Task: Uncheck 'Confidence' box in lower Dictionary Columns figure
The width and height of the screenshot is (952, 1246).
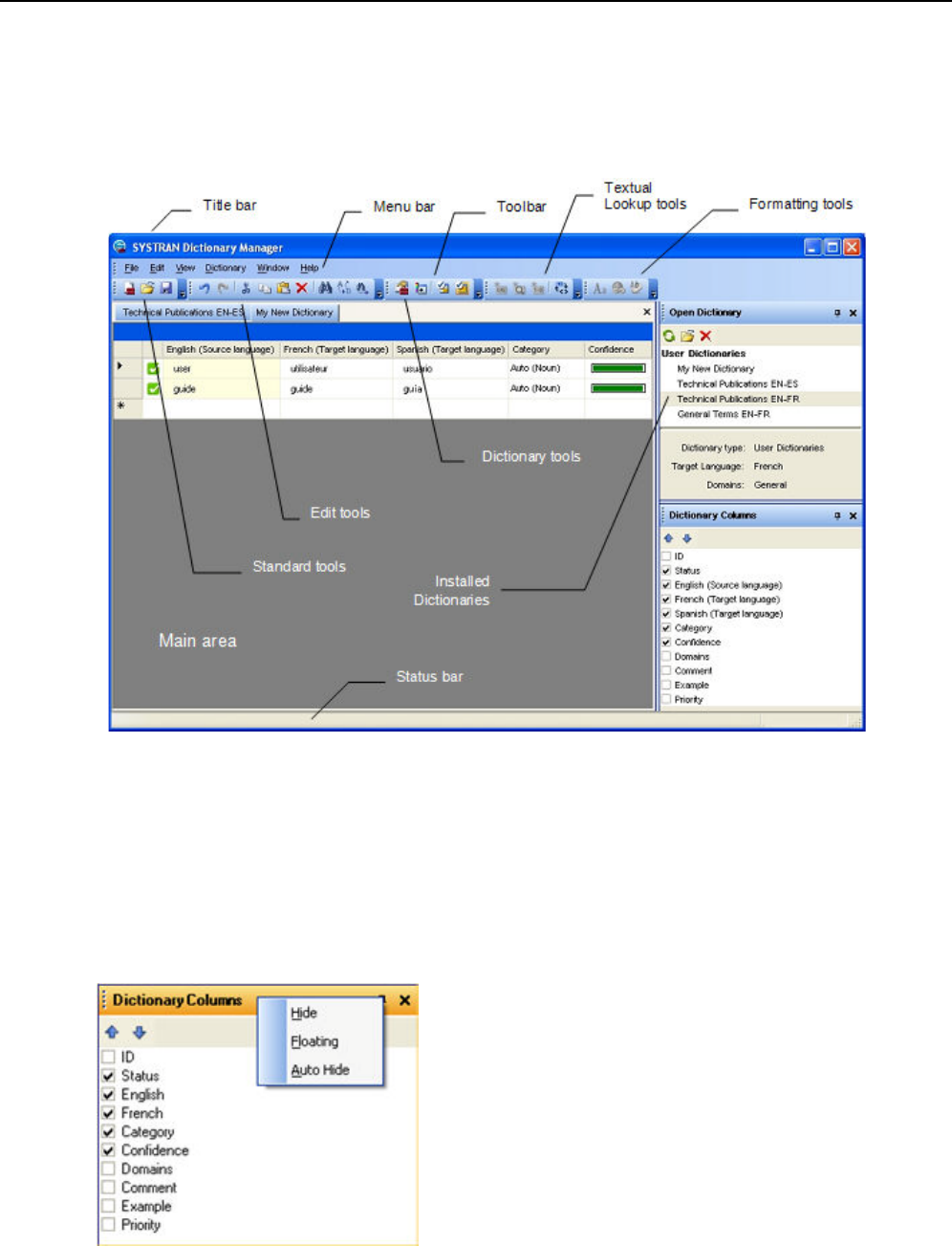Action: [x=109, y=1150]
